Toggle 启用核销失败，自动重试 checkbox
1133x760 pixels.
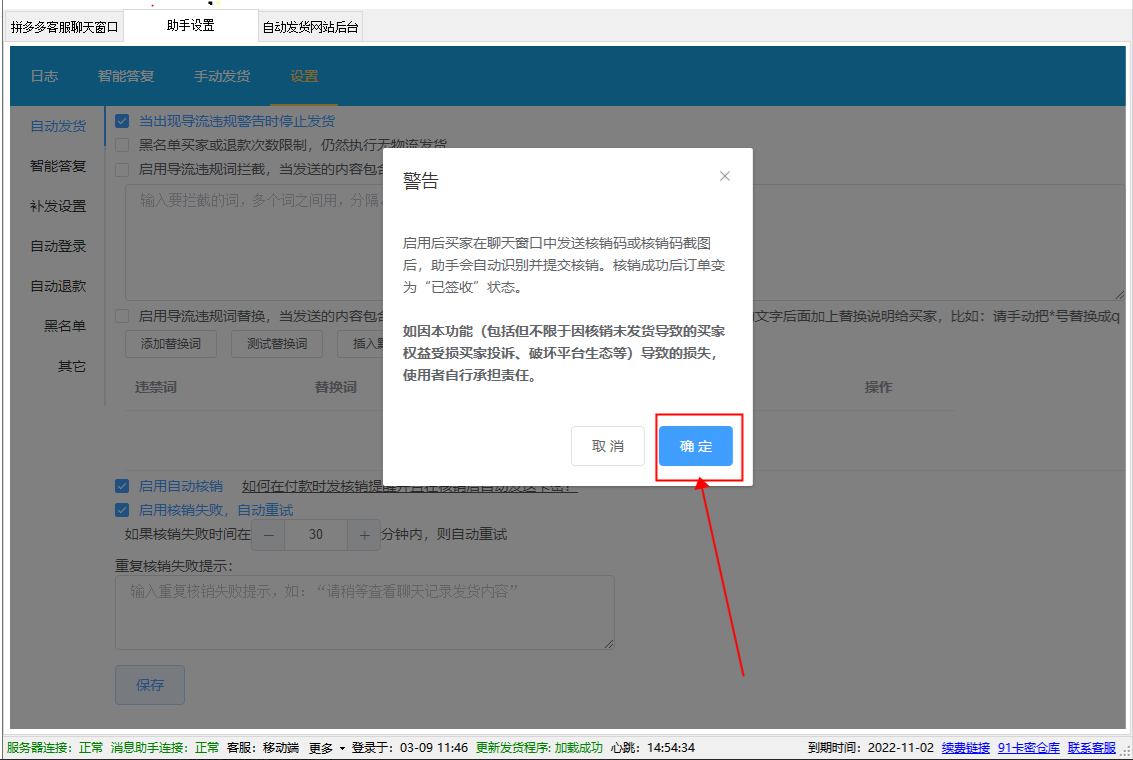[122, 510]
